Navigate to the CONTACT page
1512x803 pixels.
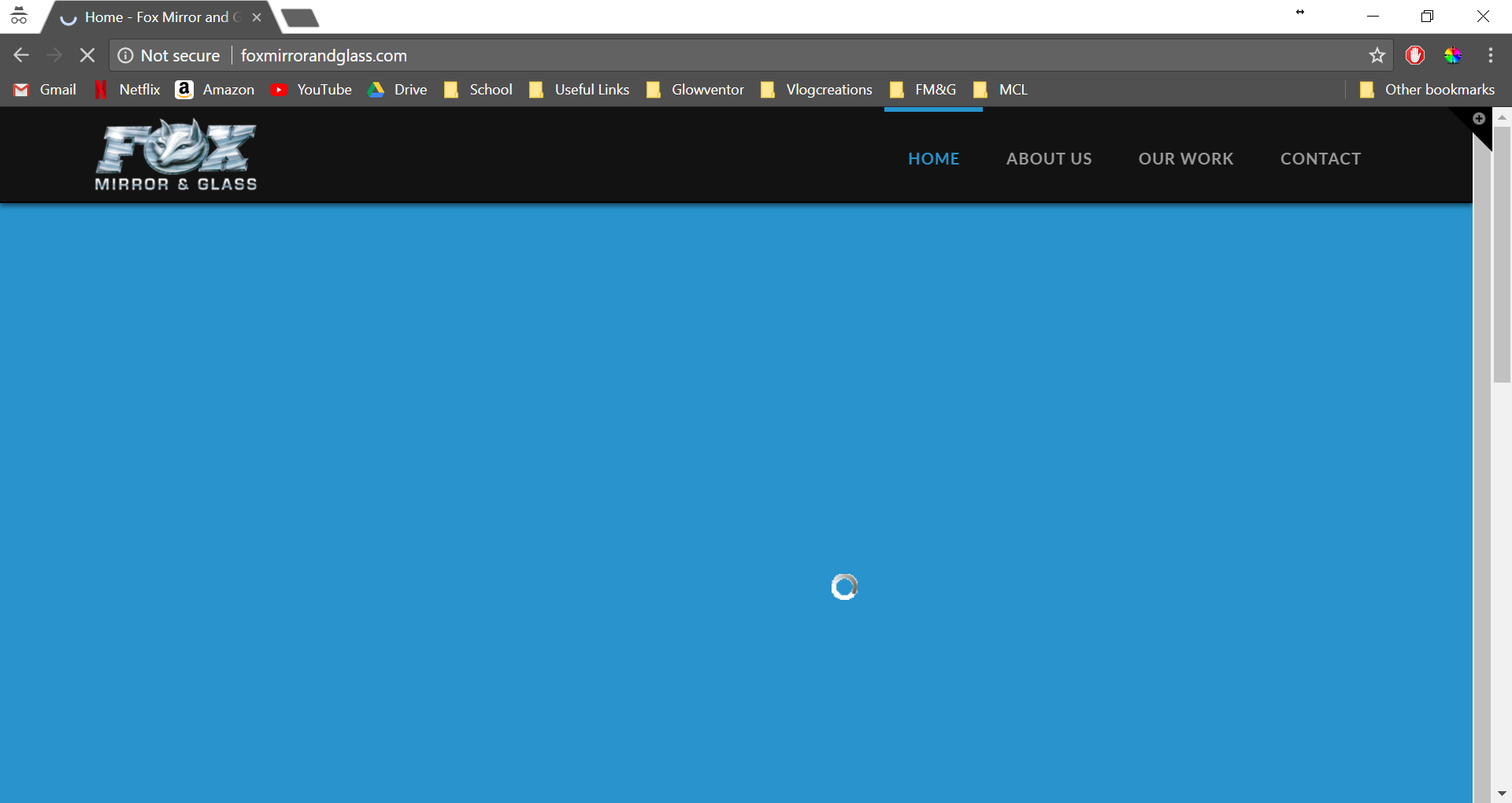point(1320,159)
